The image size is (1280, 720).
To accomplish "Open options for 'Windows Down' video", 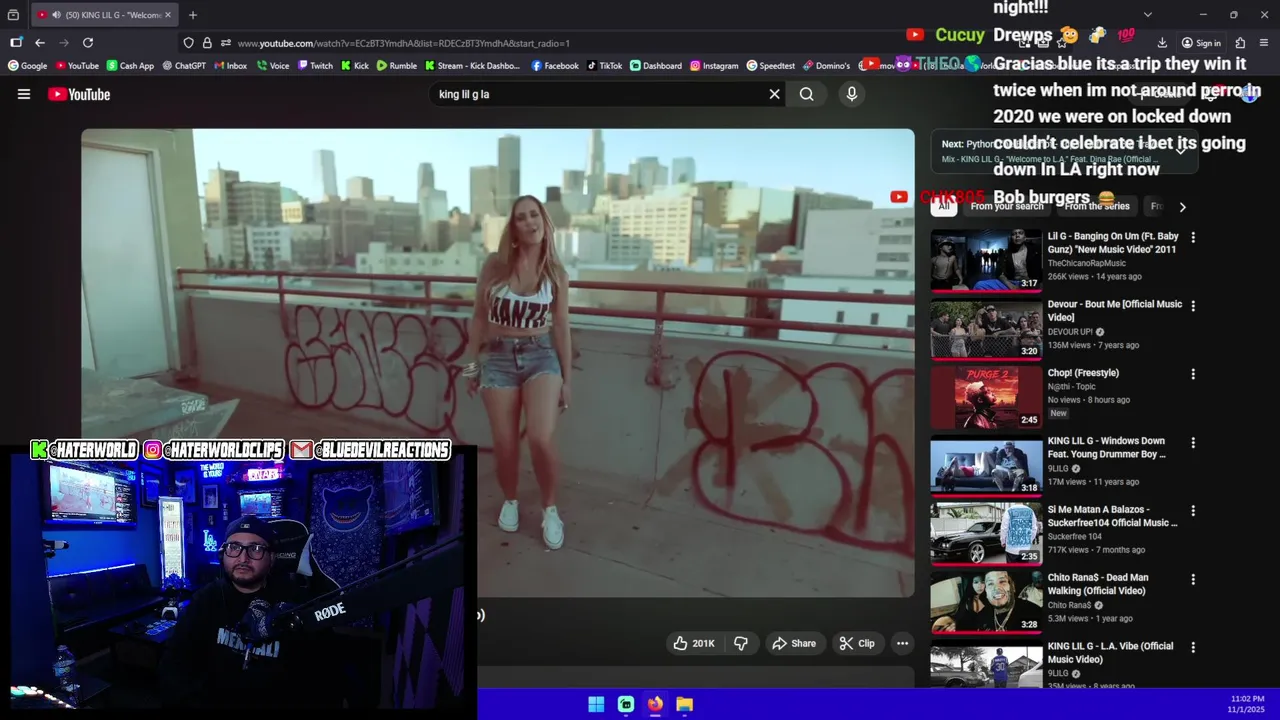I will coord(1193,442).
